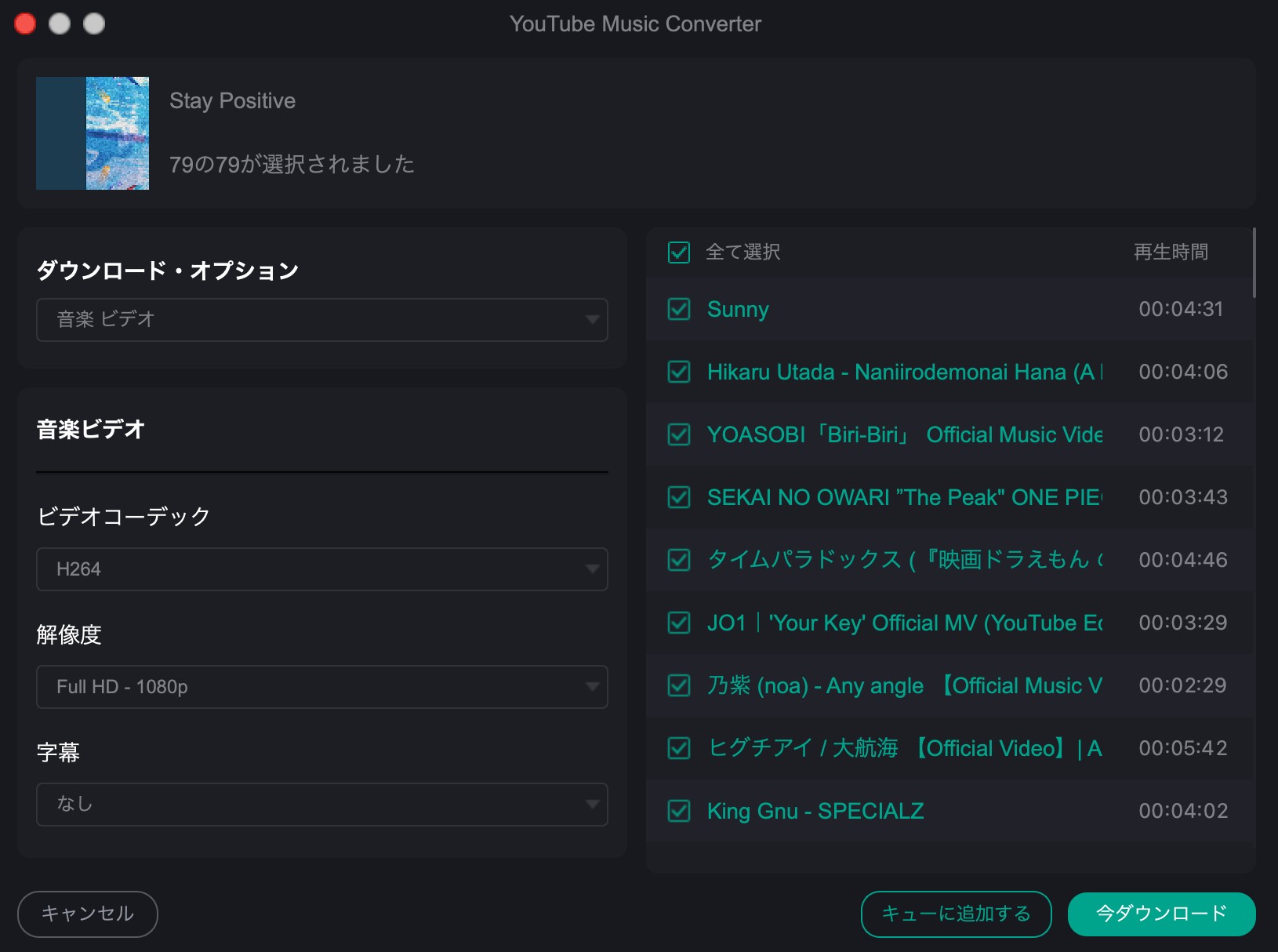Open the Full HD - 1080p resolution dropdown
Screen dimensions: 1278x952
tap(322, 687)
